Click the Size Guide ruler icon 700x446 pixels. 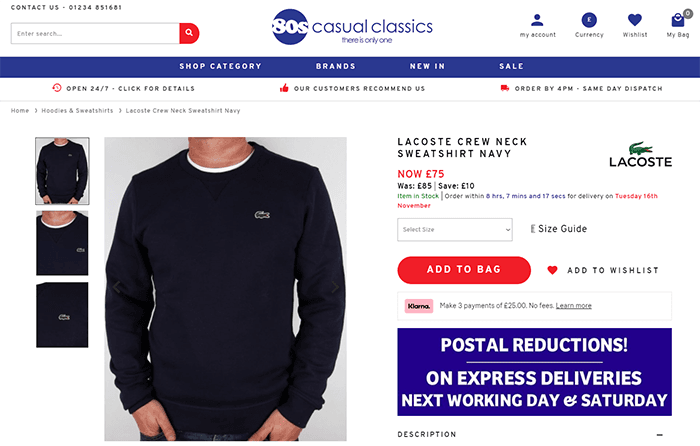click(533, 229)
